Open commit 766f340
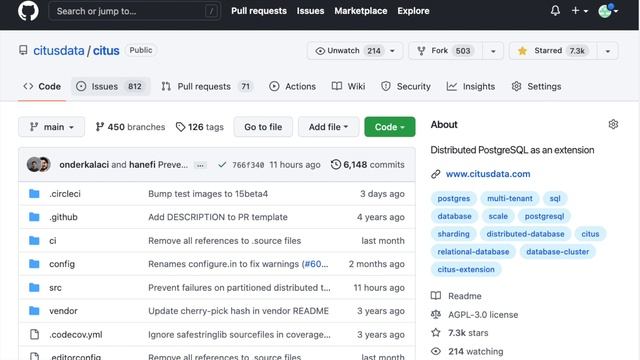640x360 pixels. tap(248, 165)
